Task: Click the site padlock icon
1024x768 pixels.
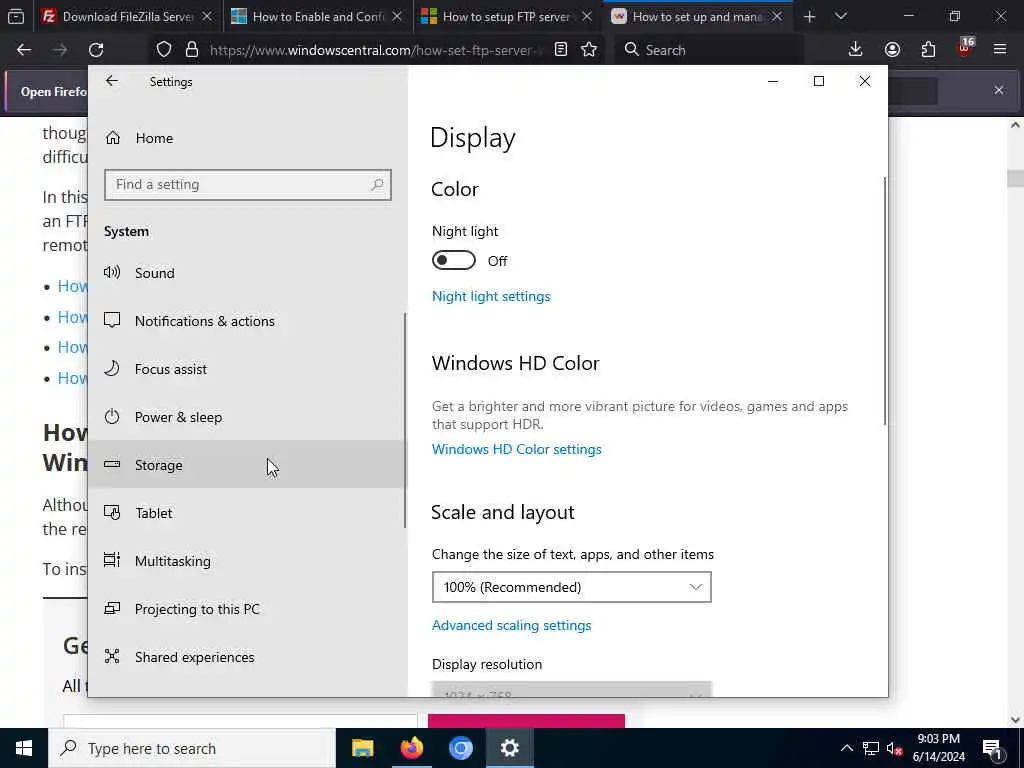Action: coord(191,50)
